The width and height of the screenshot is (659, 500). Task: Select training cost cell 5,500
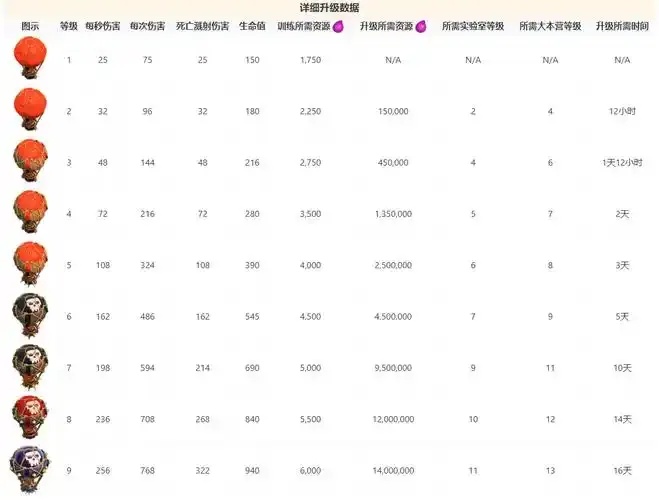click(x=310, y=419)
